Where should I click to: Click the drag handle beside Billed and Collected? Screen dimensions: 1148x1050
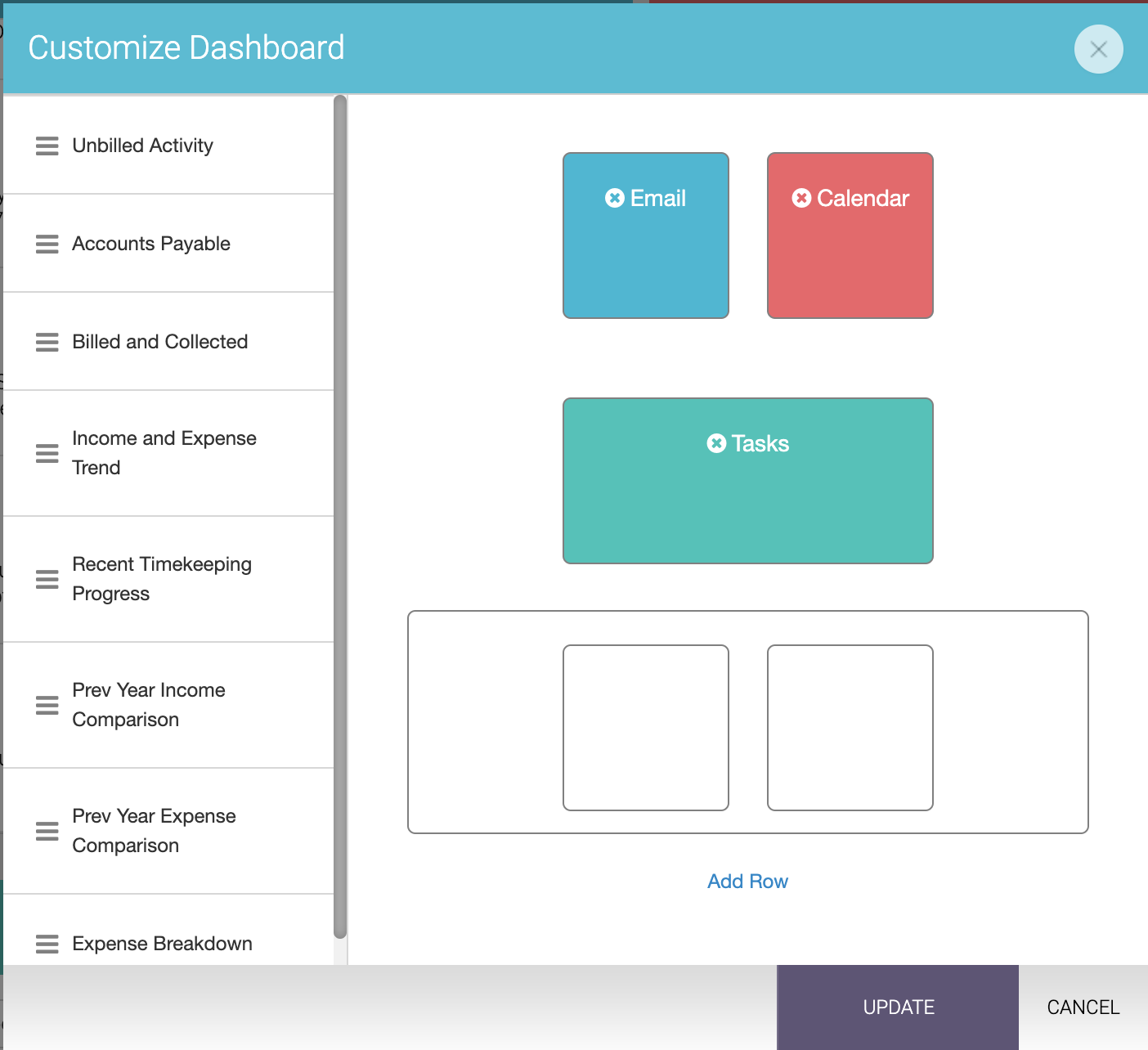point(47,342)
